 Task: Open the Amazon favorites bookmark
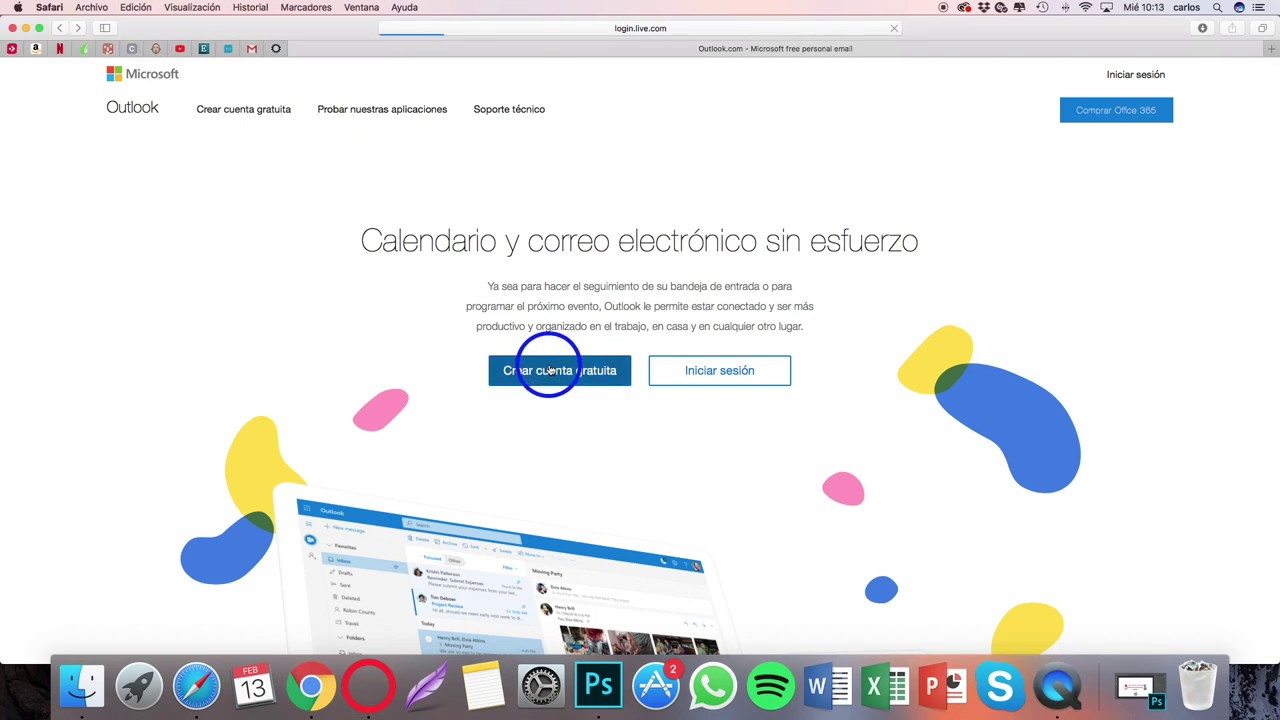(36, 48)
